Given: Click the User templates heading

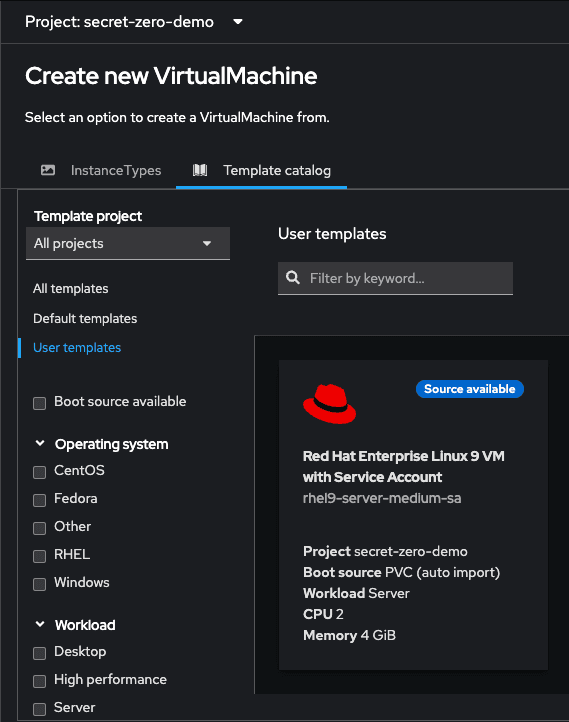Looking at the screenshot, I should 332,234.
